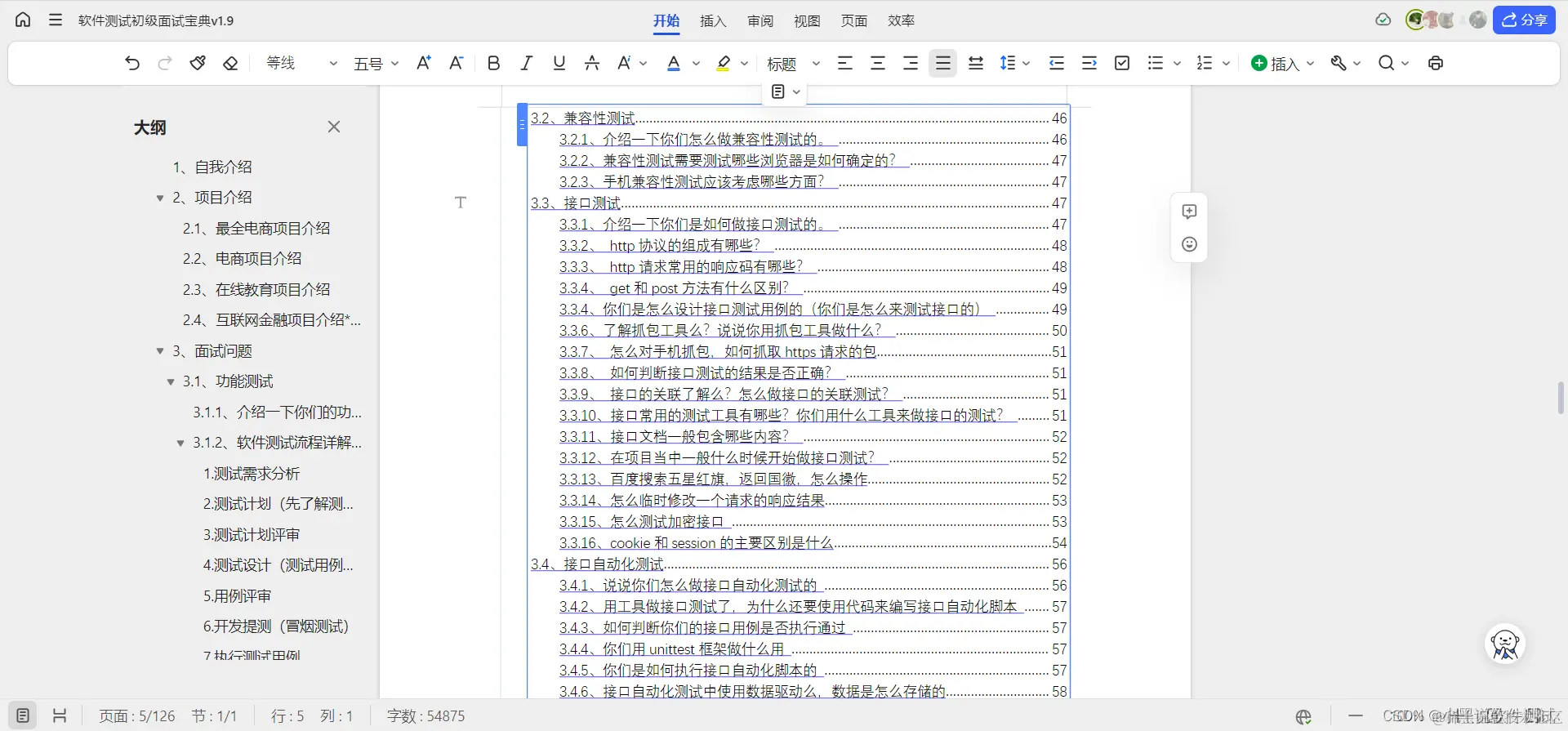Switch to the 视图 tab

[x=807, y=21]
